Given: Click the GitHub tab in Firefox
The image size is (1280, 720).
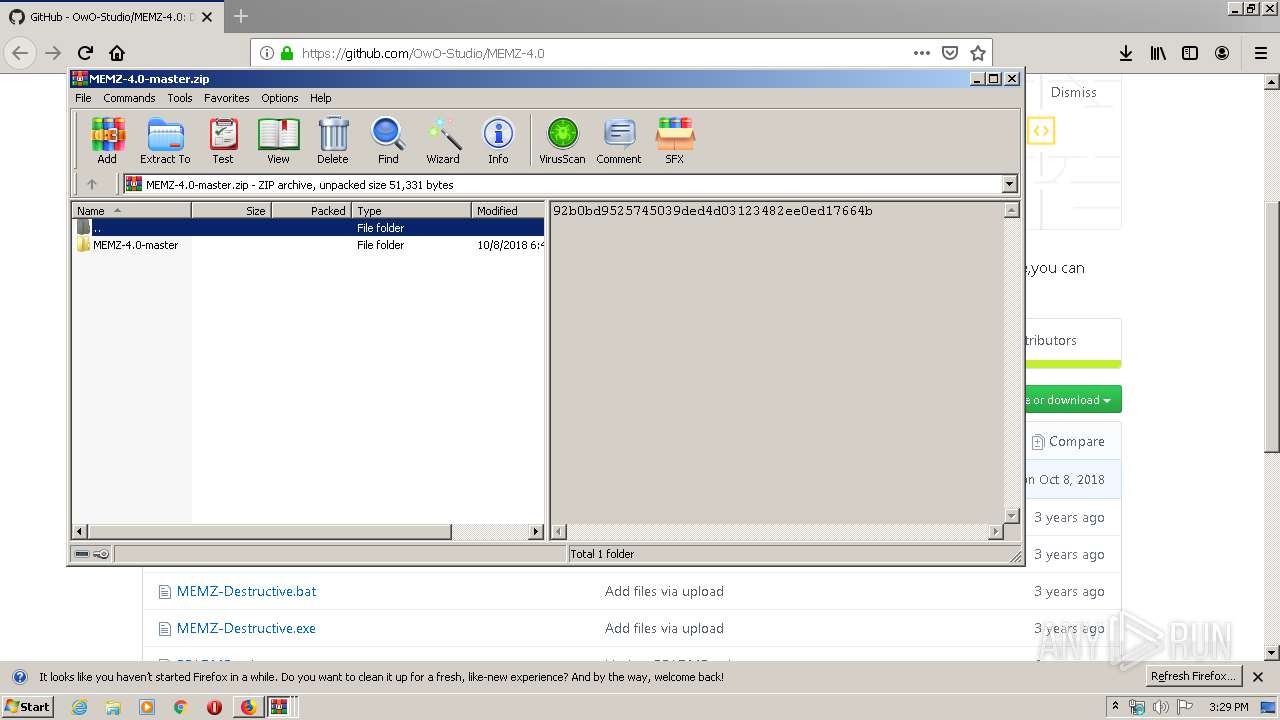Looking at the screenshot, I should (x=110, y=17).
